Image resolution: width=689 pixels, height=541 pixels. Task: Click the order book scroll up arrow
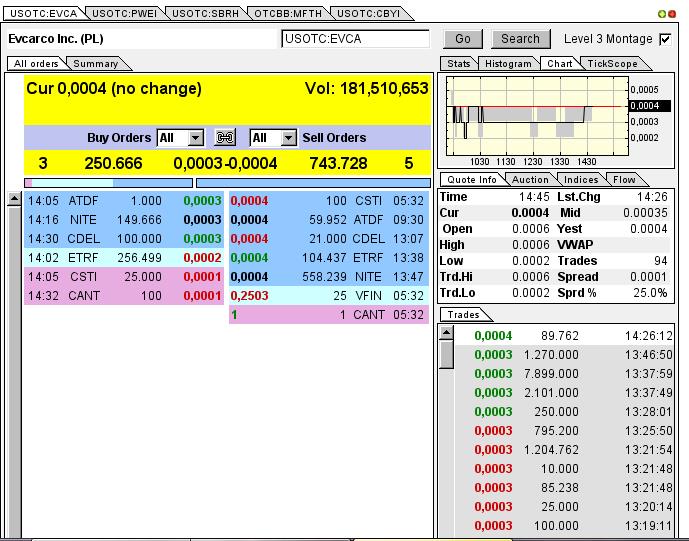tap(15, 199)
